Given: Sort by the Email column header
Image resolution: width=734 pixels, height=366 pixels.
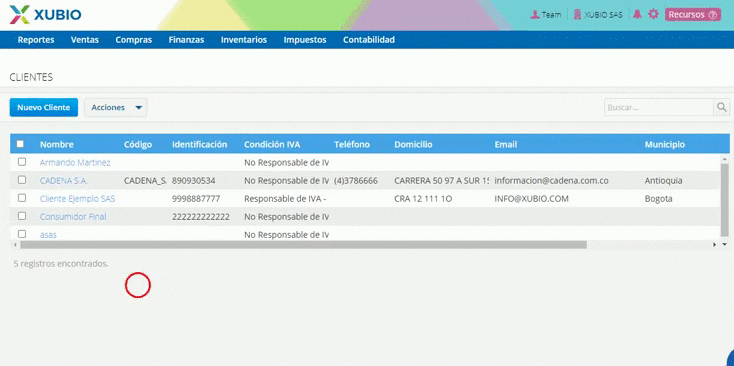Looking at the screenshot, I should click(506, 145).
